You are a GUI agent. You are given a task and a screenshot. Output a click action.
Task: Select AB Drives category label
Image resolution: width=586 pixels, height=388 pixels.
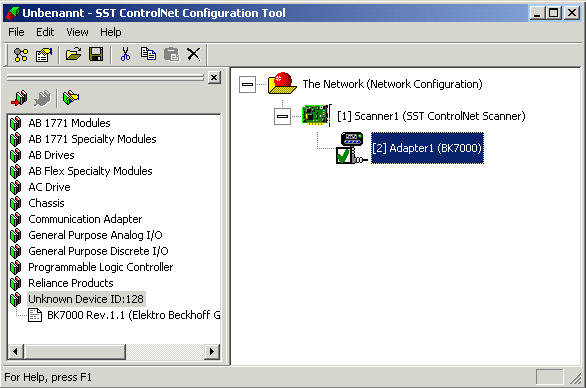pyautogui.click(x=52, y=155)
